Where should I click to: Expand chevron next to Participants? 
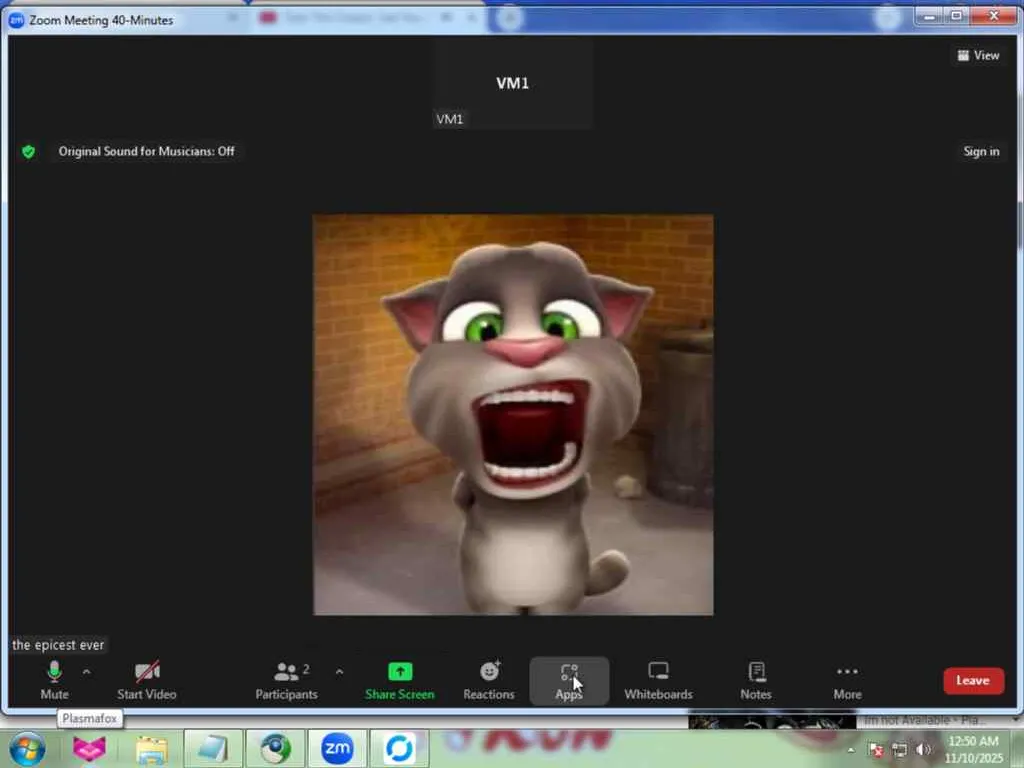[339, 671]
